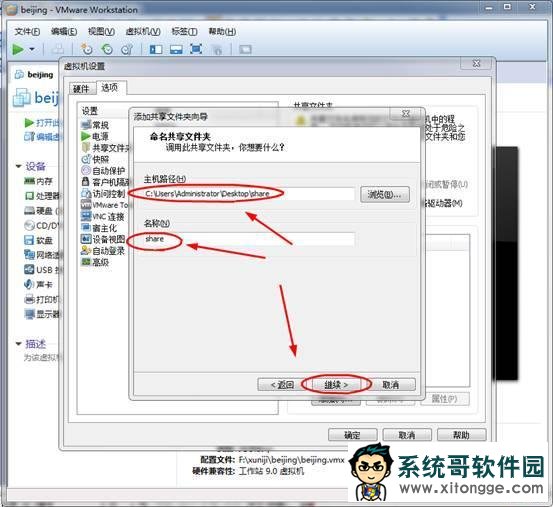
Task: Select 常规 in settings list
Action: [x=95, y=125]
